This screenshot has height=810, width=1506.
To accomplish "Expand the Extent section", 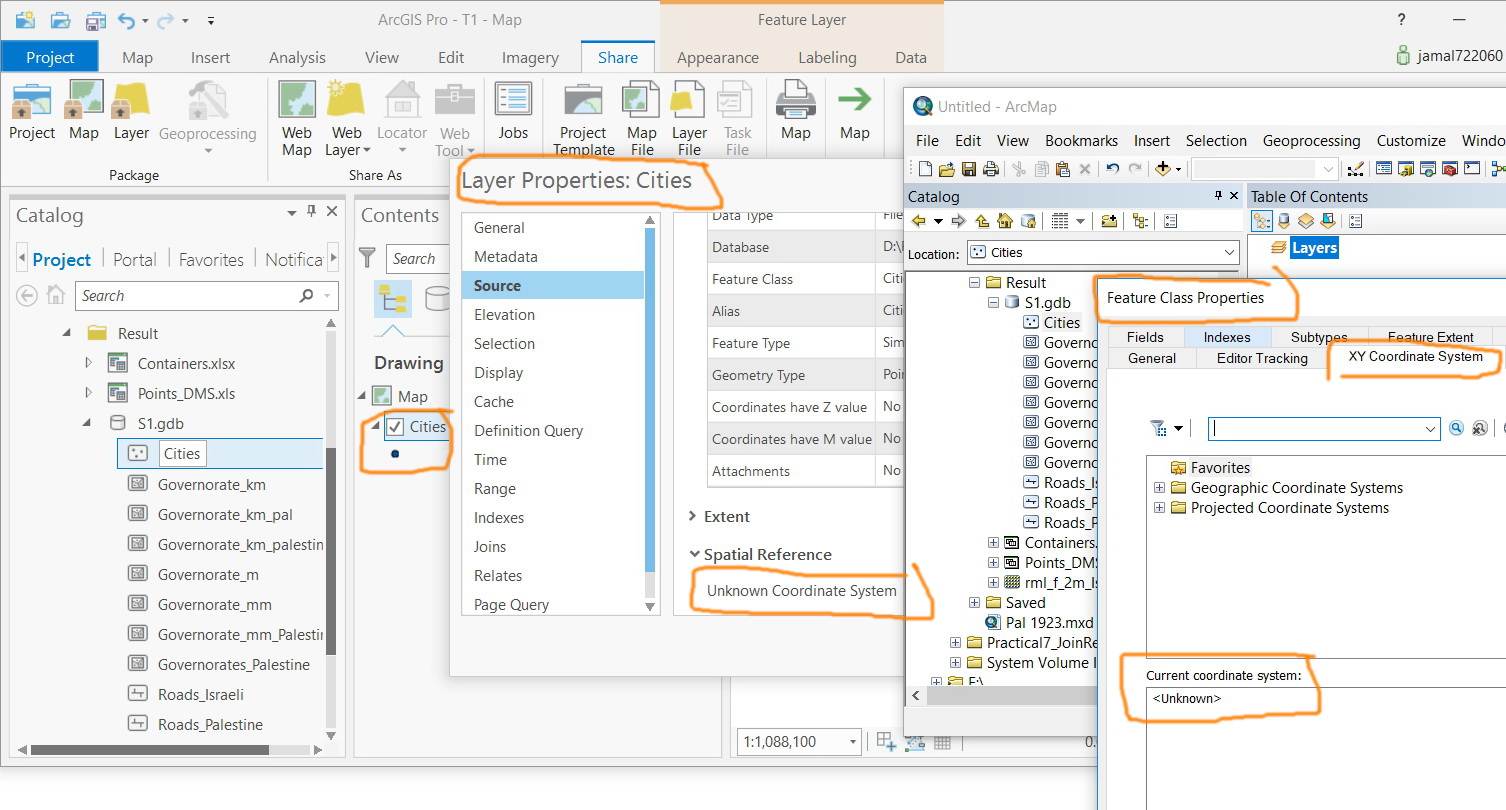I will click(693, 517).
